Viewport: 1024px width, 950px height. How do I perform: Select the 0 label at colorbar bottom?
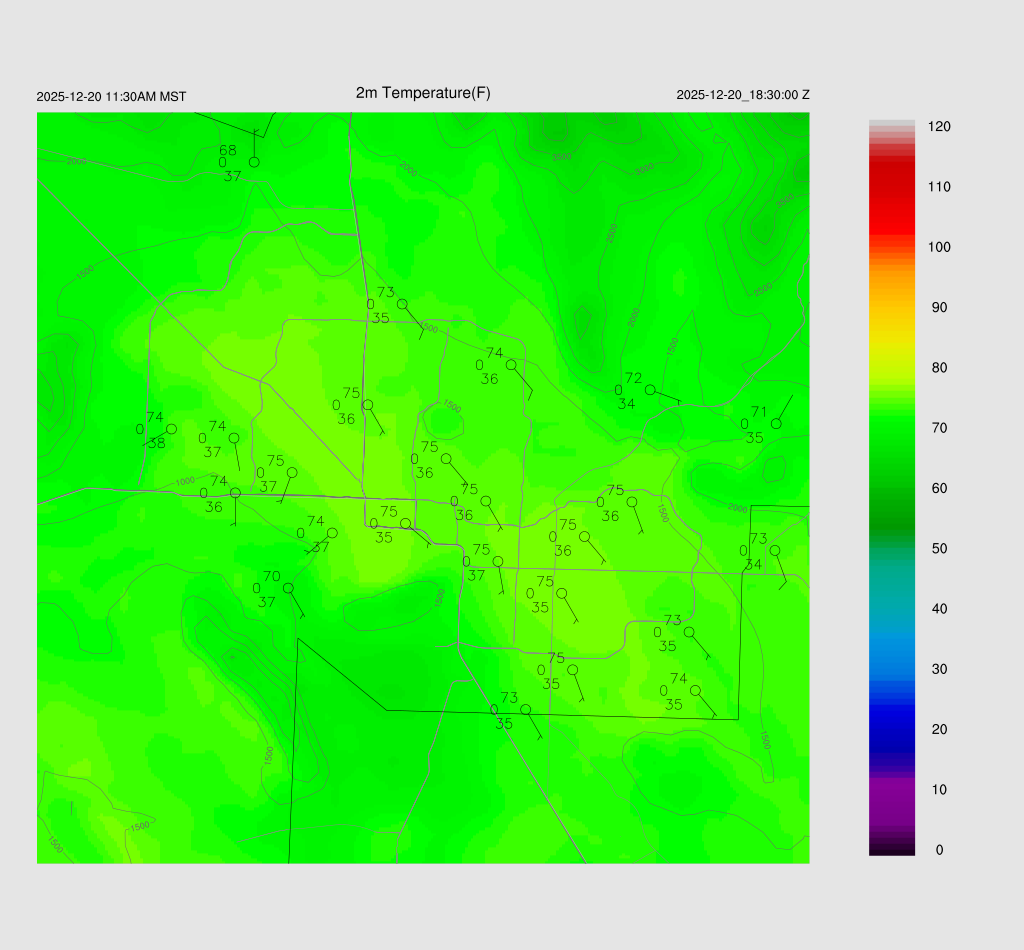point(939,850)
